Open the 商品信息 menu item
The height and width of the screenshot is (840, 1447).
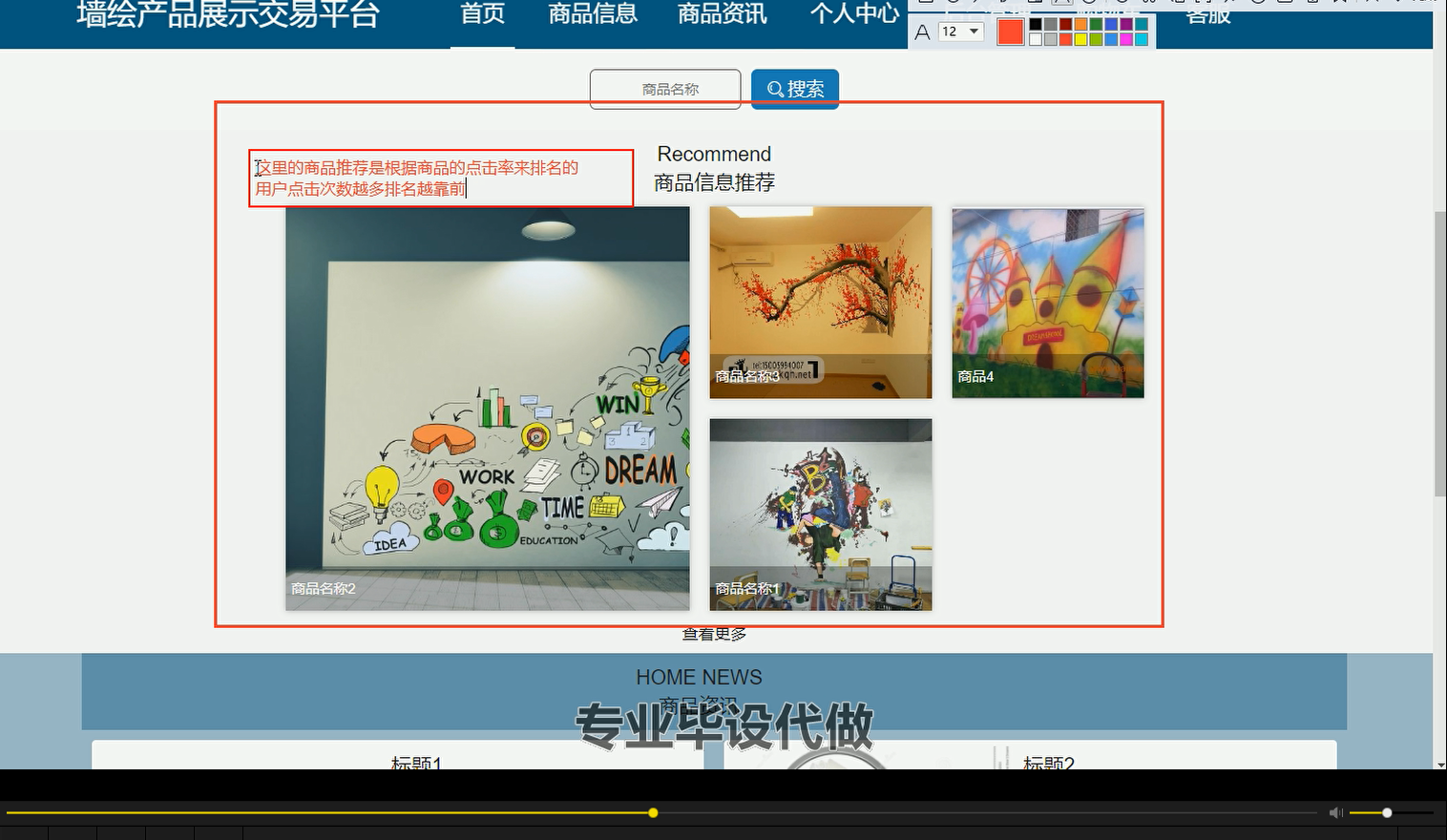click(592, 14)
